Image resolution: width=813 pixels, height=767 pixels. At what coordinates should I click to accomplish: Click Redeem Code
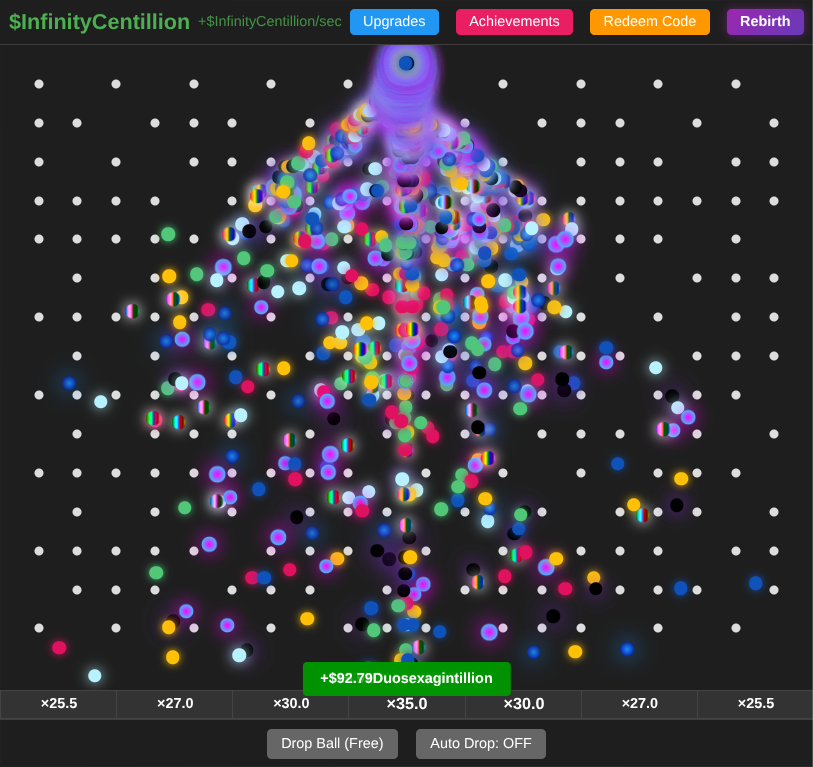[649, 21]
